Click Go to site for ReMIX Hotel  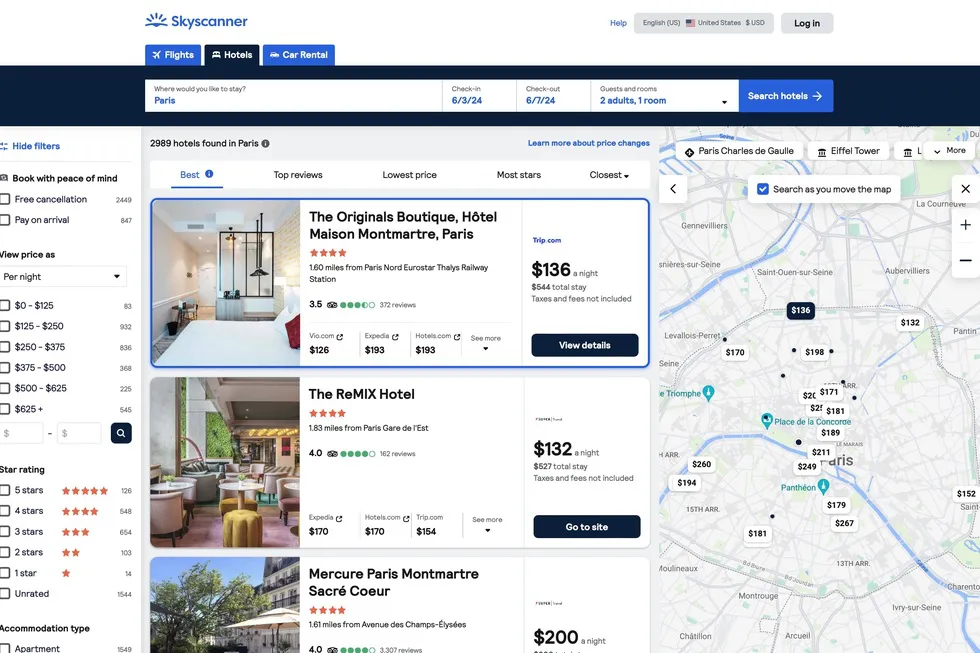(x=587, y=527)
